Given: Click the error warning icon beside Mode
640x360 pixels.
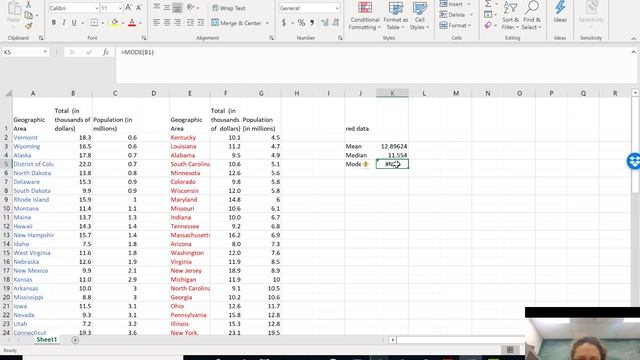Looking at the screenshot, I should [x=366, y=164].
